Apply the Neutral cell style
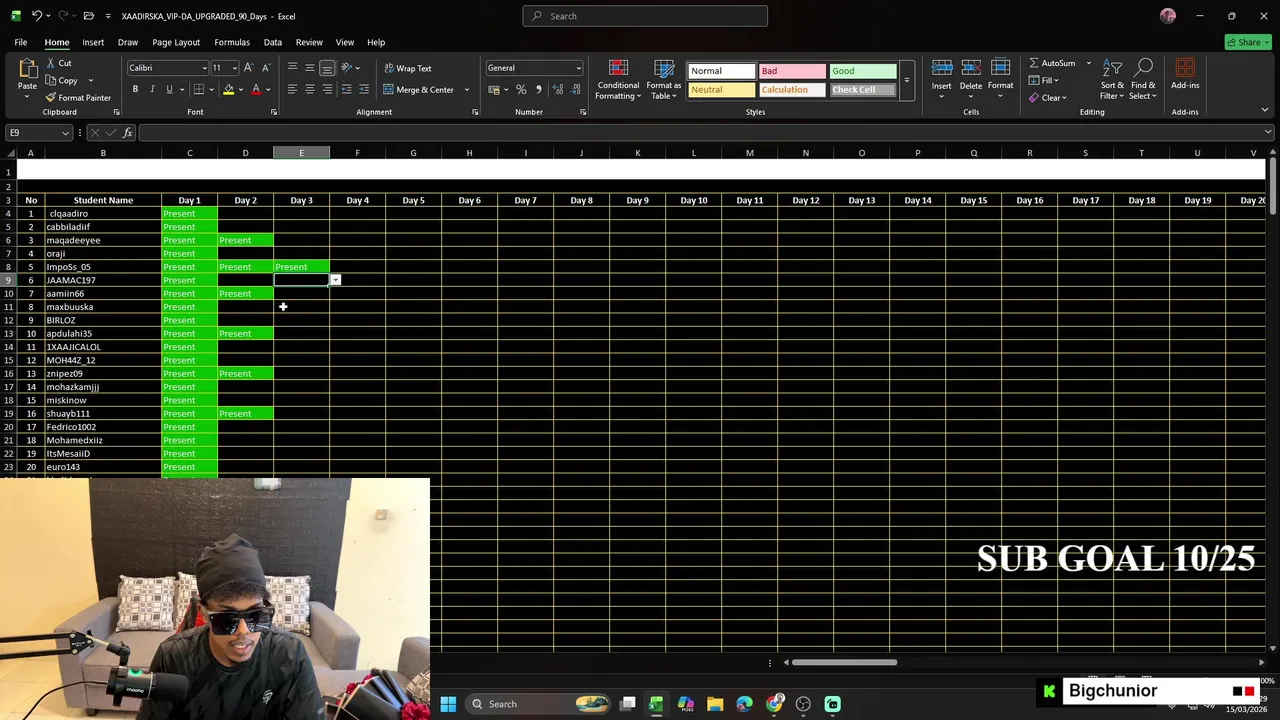1280x720 pixels. point(721,90)
